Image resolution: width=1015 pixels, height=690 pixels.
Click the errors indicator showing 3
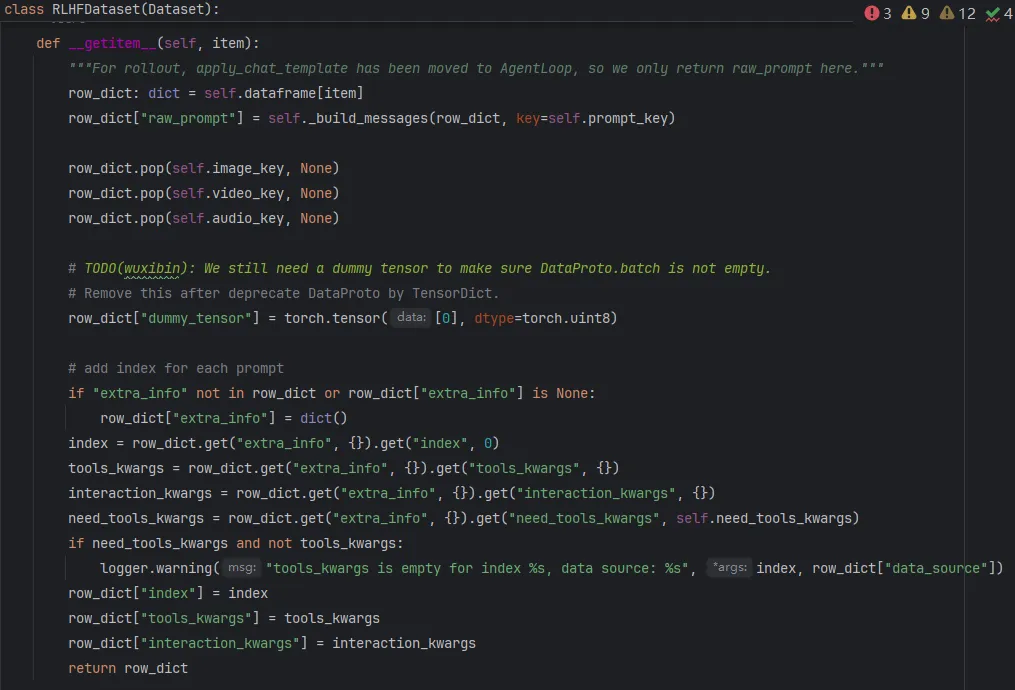(x=878, y=13)
